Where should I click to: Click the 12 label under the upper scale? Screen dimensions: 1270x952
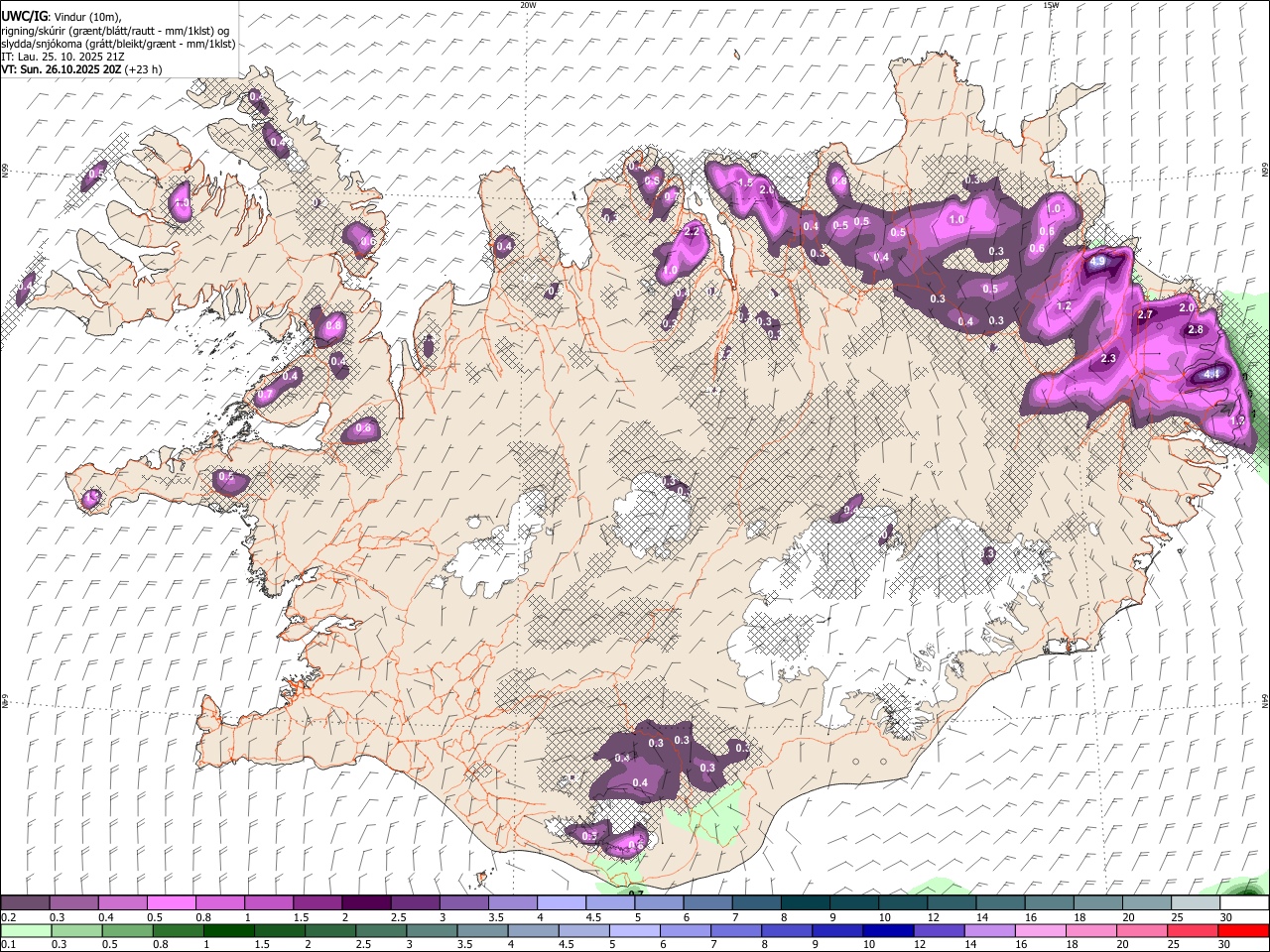[934, 917]
